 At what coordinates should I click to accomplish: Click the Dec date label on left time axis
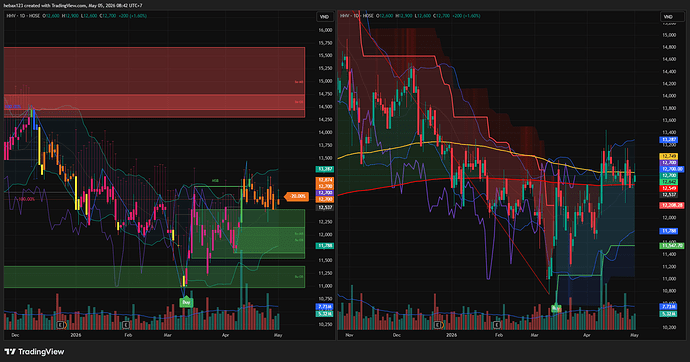15,335
